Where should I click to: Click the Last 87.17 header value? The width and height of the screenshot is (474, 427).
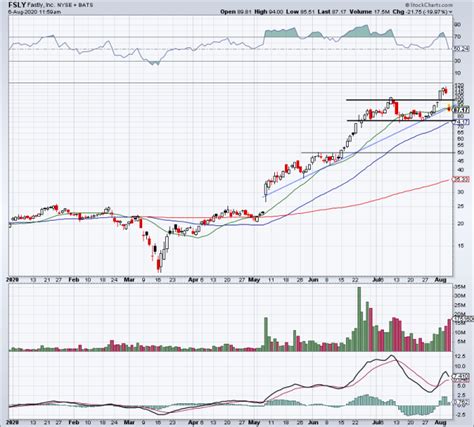click(332, 12)
